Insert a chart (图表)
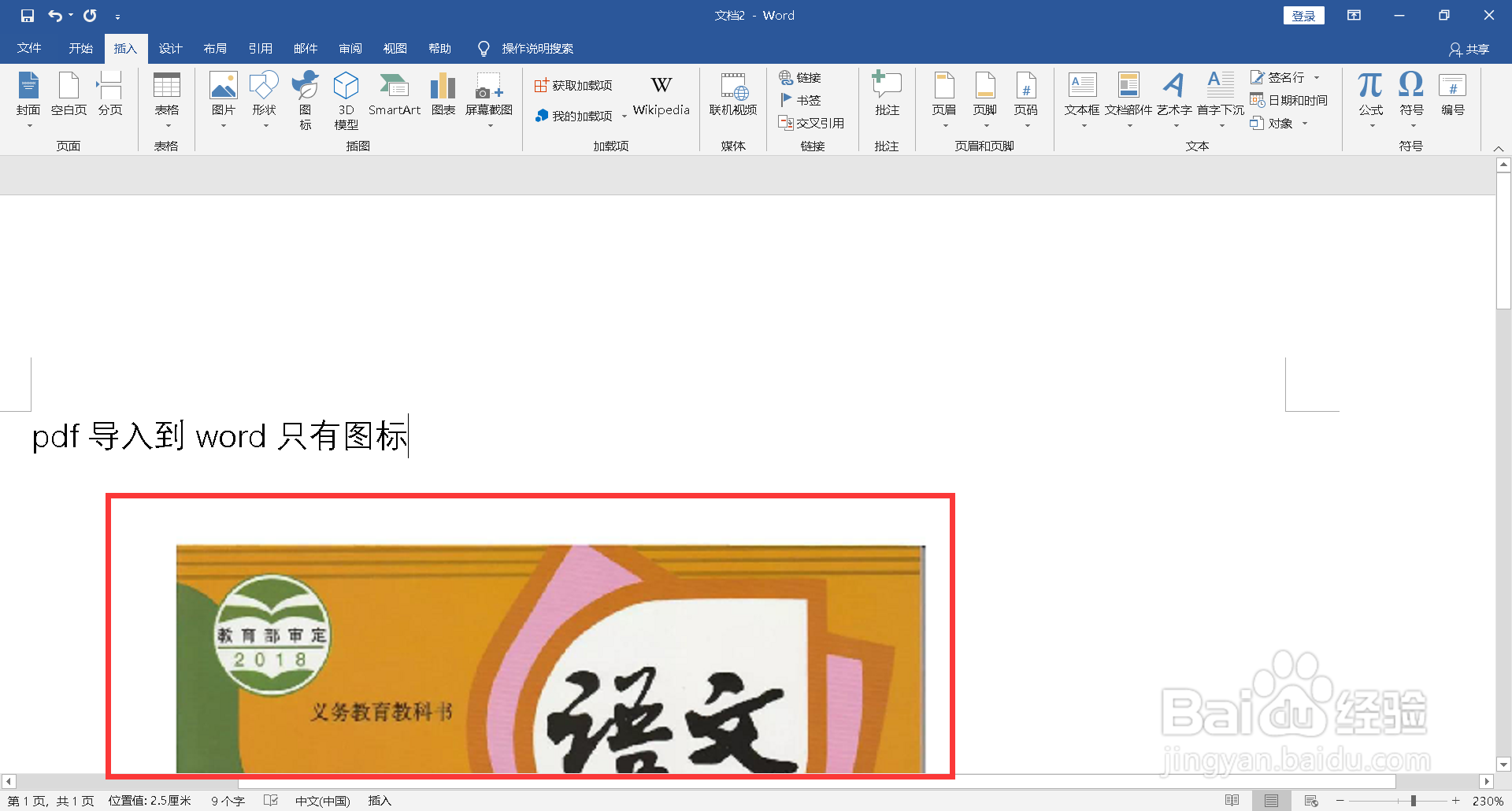The image size is (1512, 811). tap(443, 94)
